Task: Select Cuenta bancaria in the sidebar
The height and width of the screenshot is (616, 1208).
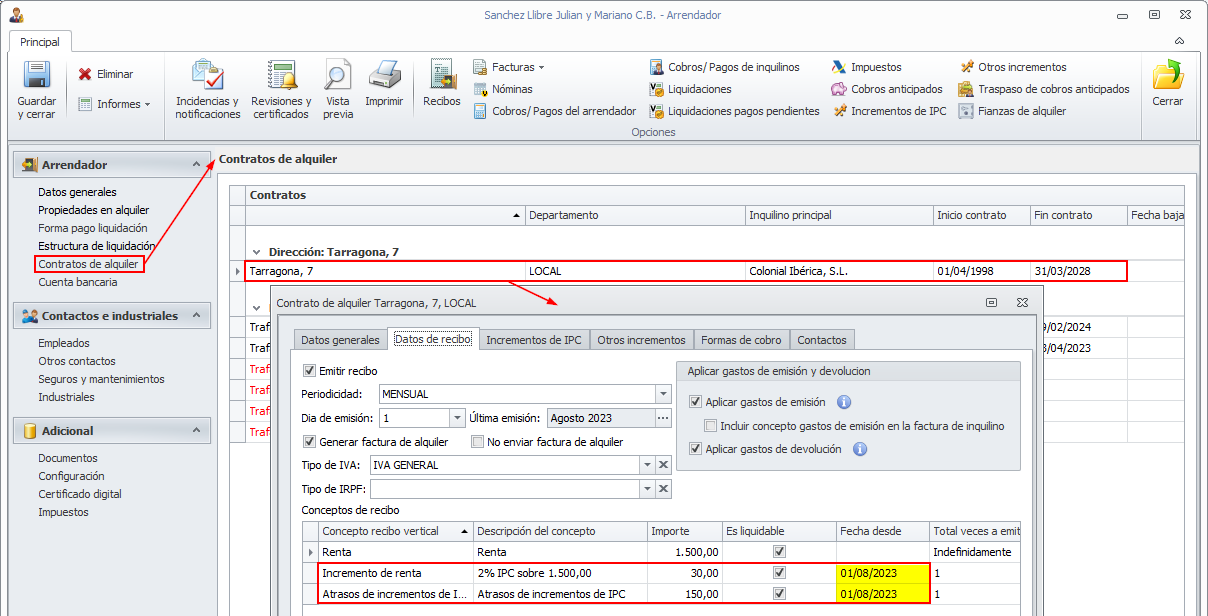Action: click(x=77, y=282)
